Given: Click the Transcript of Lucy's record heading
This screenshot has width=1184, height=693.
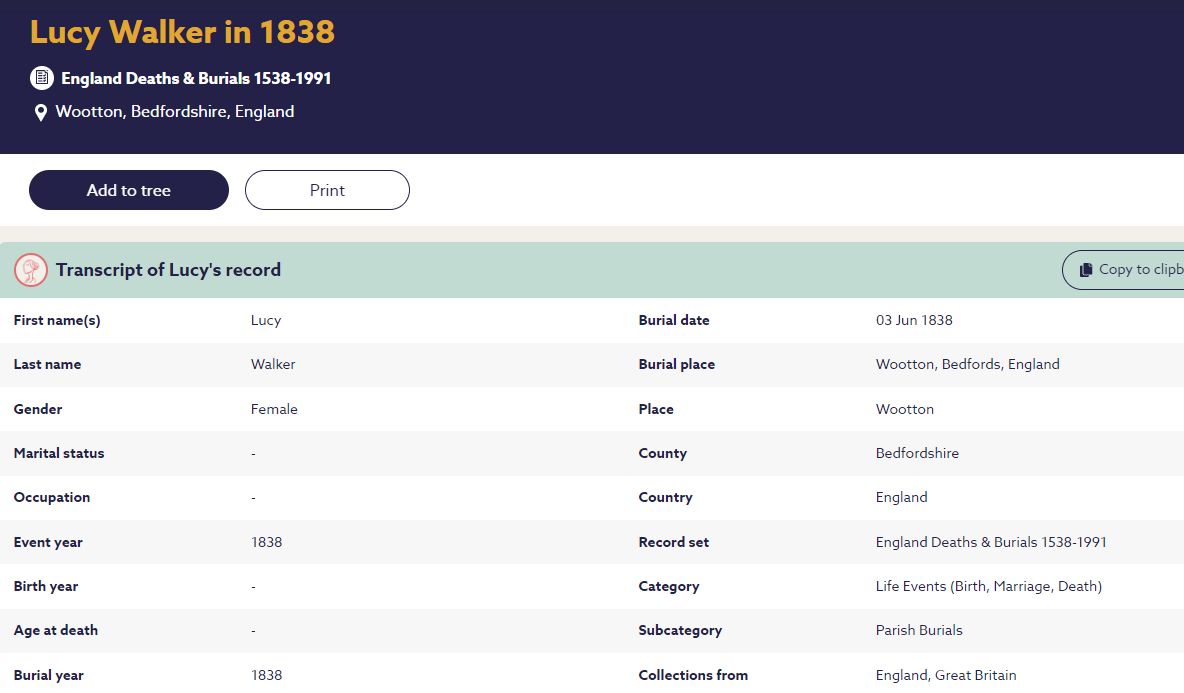Looking at the screenshot, I should coord(168,270).
